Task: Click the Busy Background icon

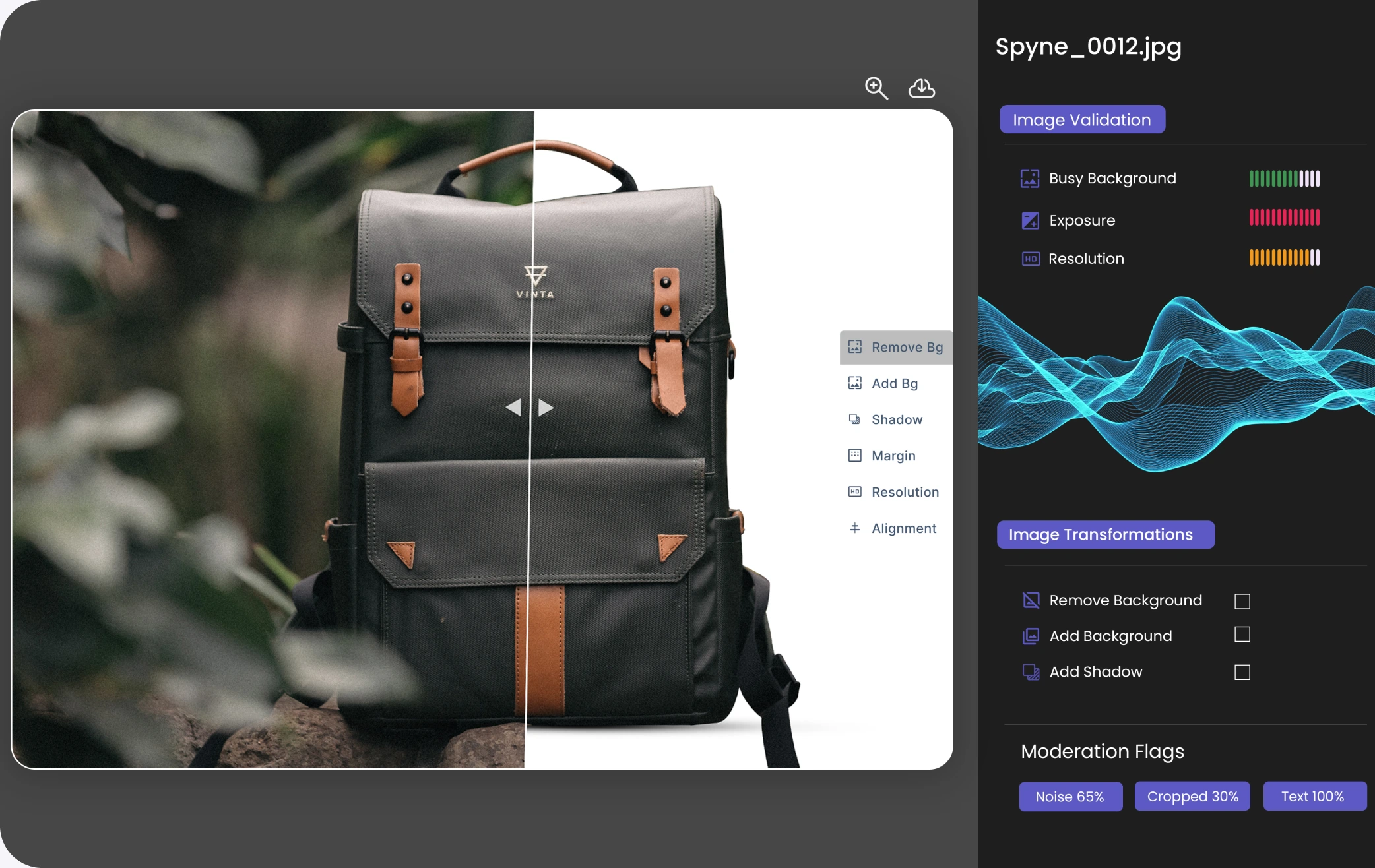Action: [x=1030, y=178]
